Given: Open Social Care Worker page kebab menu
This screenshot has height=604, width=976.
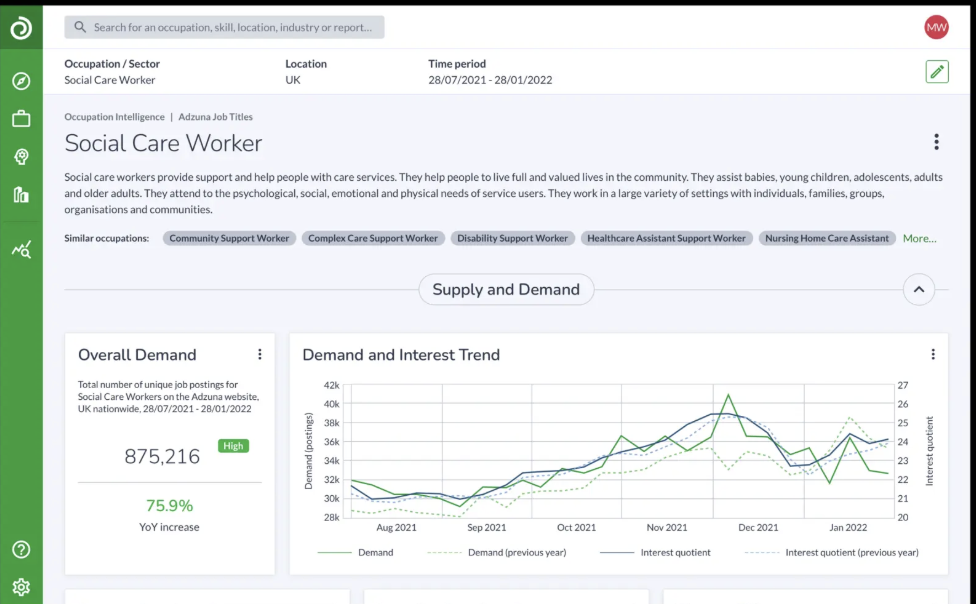Looking at the screenshot, I should [936, 142].
